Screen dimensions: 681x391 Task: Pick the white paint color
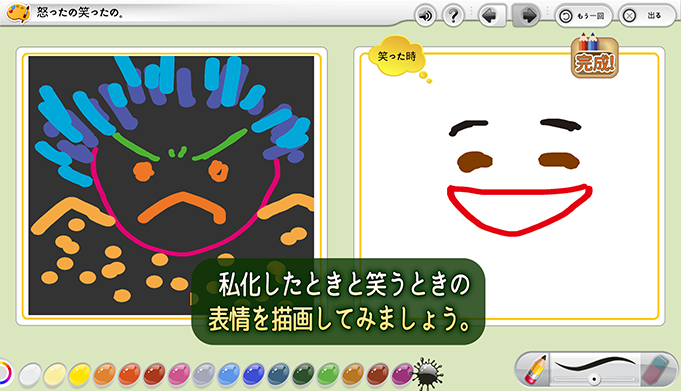point(30,374)
